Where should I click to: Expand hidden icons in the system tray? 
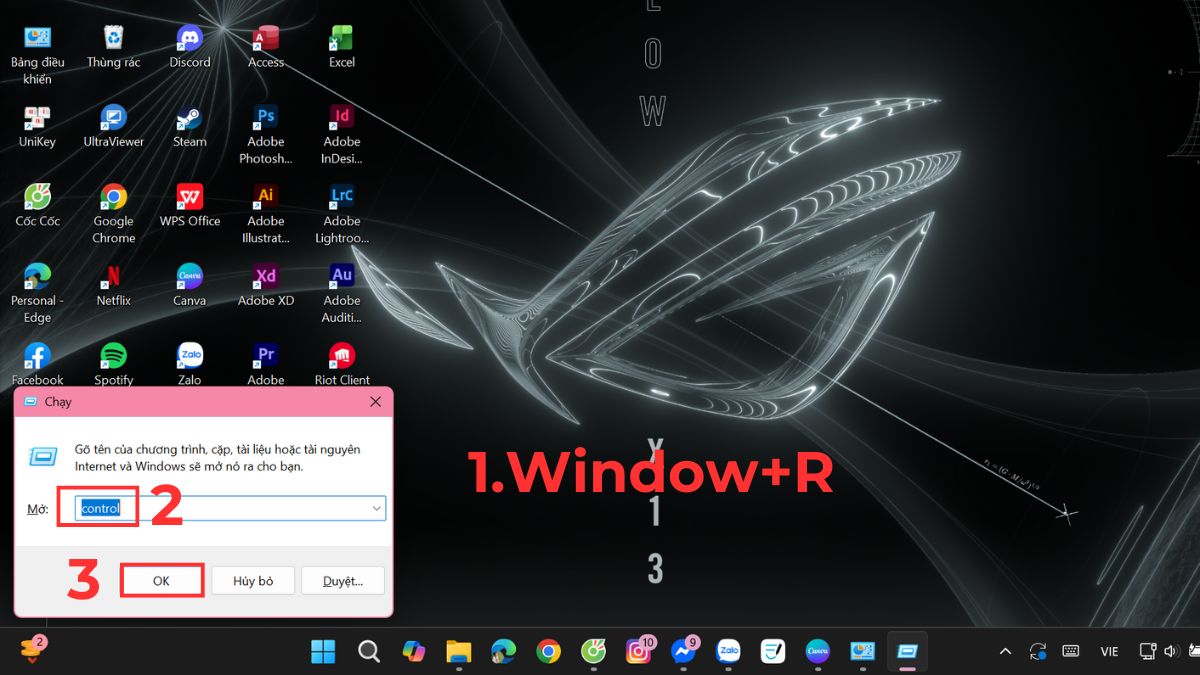coord(1005,651)
